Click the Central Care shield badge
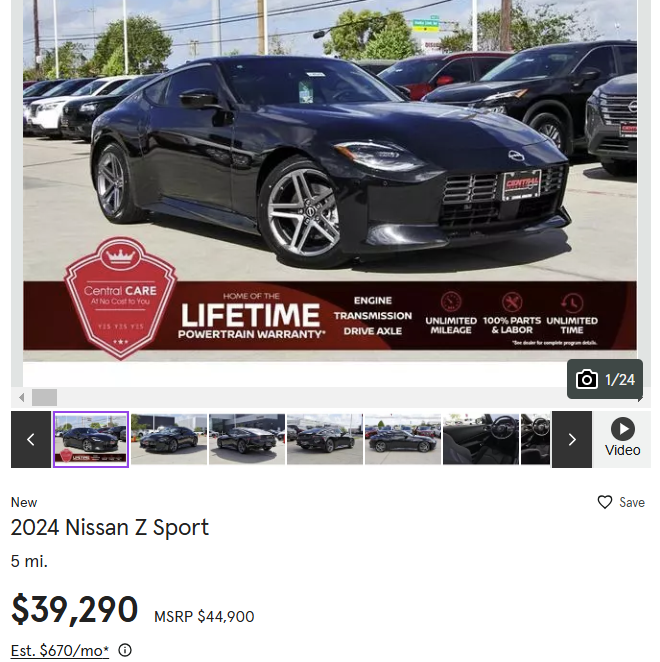The width and height of the screenshot is (660, 662). (x=121, y=298)
